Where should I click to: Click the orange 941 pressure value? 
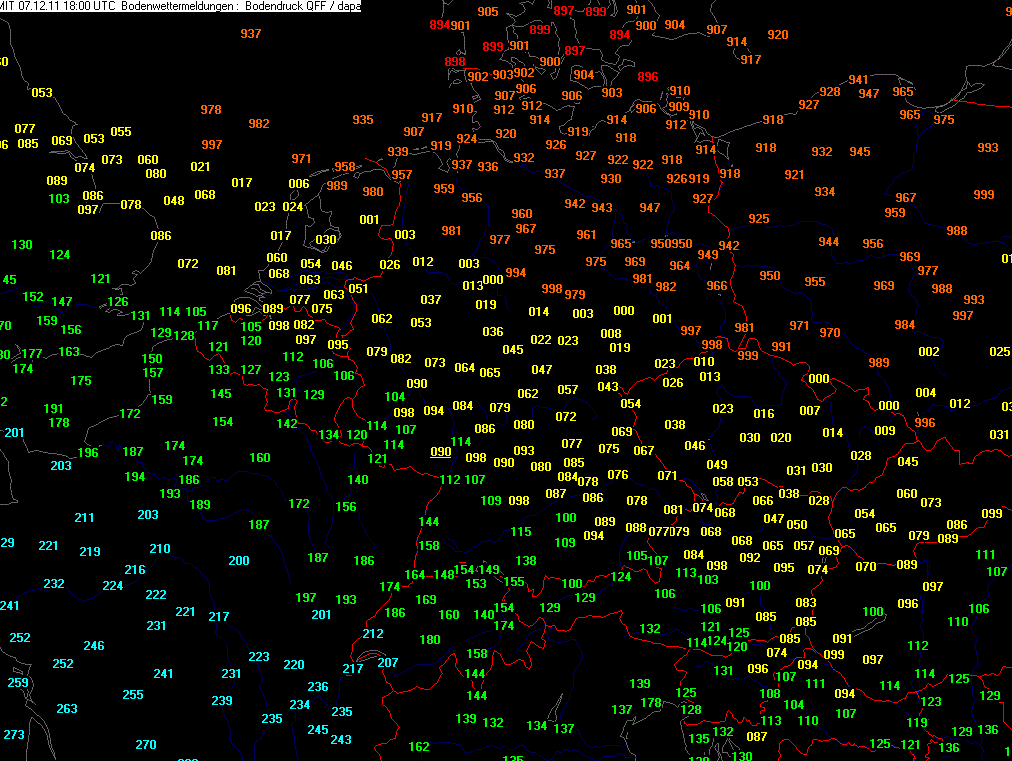(859, 80)
